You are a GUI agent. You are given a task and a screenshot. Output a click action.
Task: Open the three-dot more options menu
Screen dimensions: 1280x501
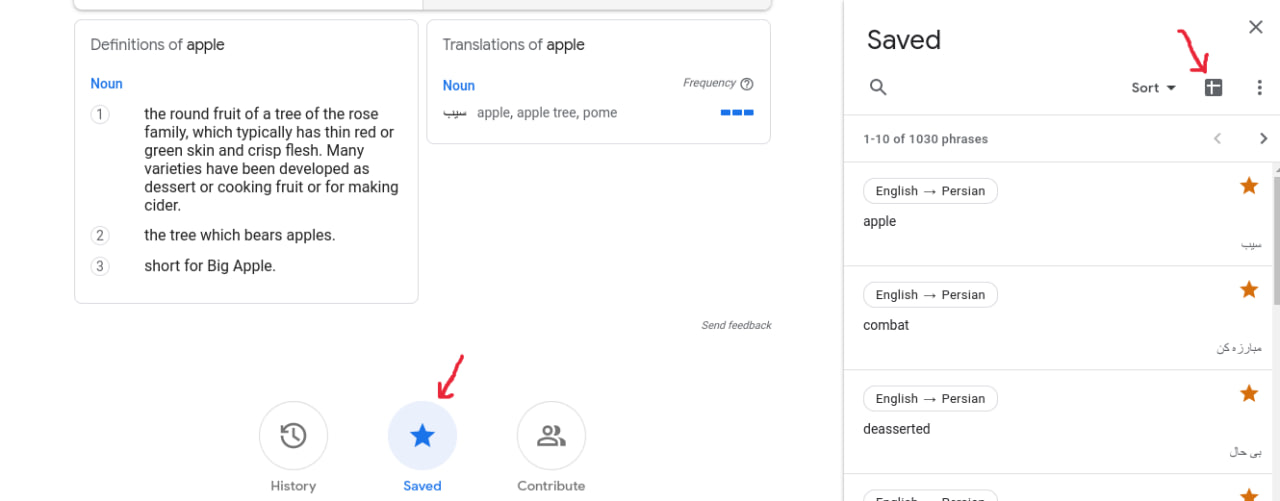tap(1259, 87)
